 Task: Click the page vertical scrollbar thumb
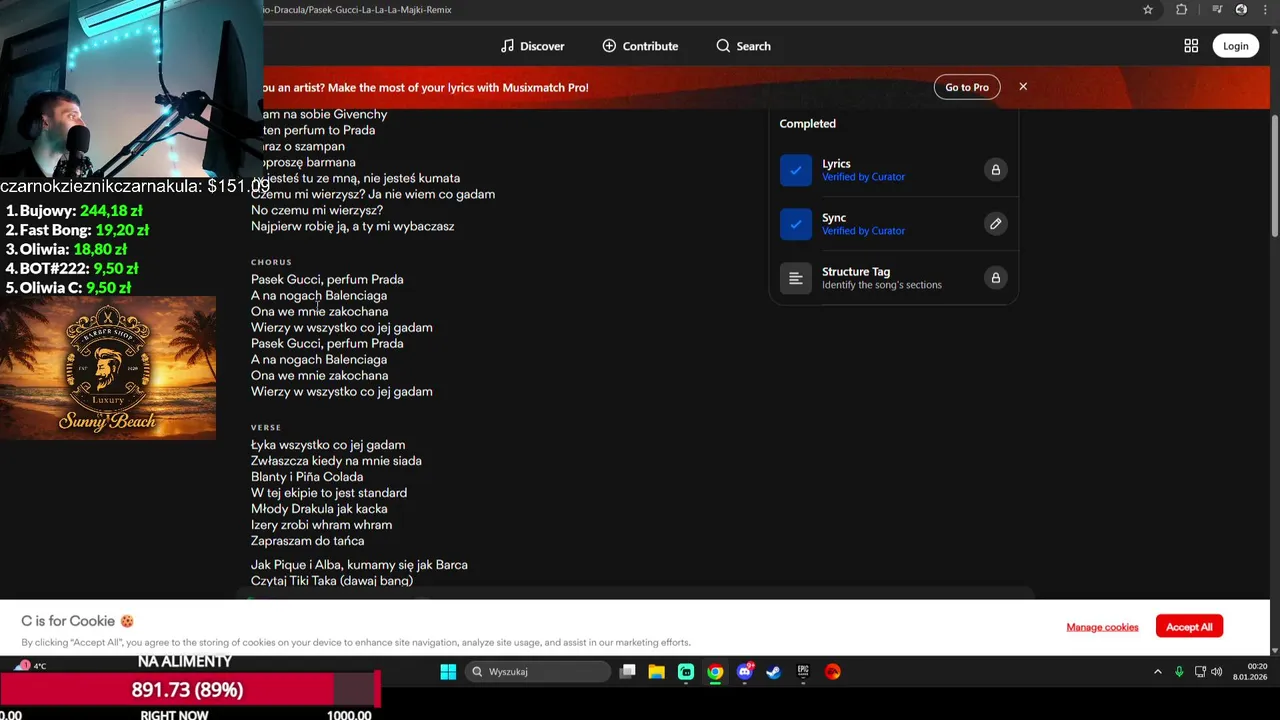(1274, 175)
